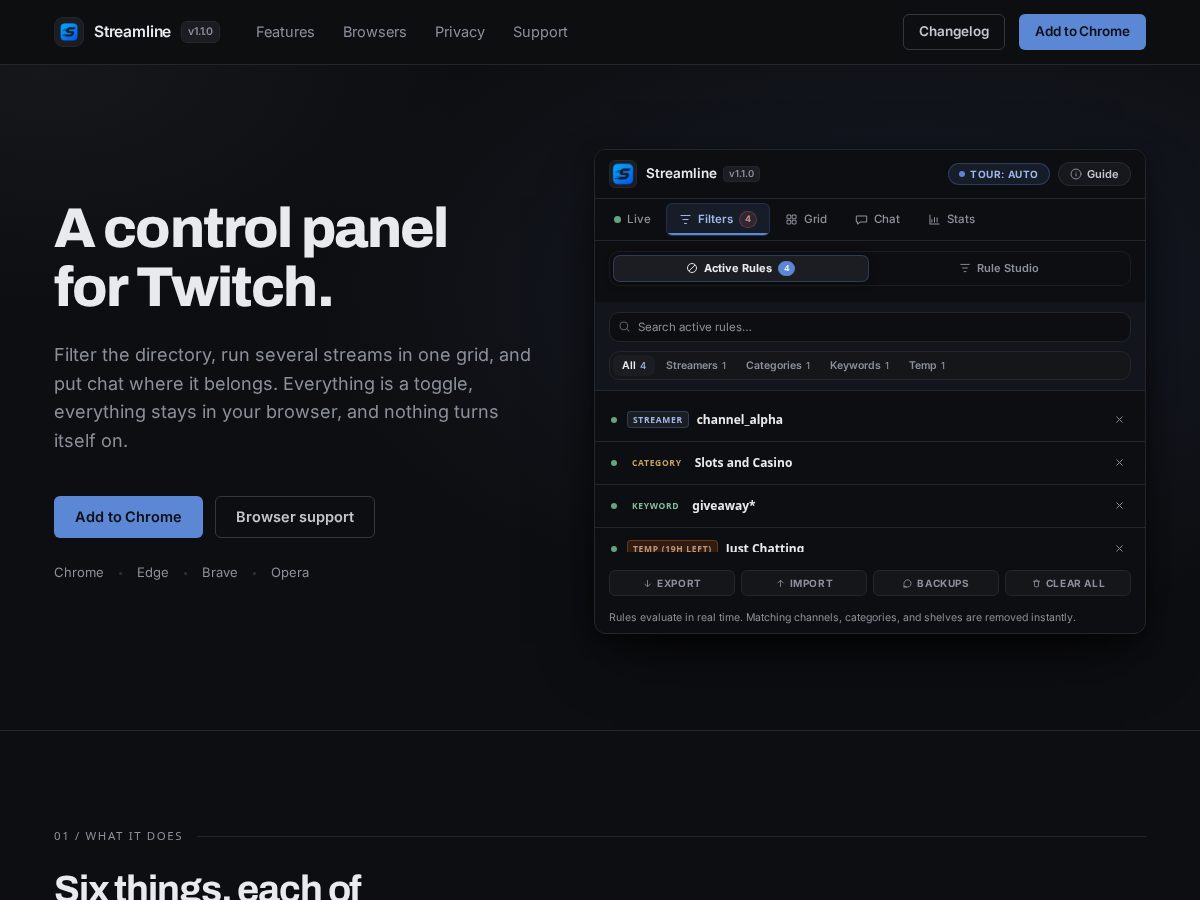This screenshot has height=900, width=1200.
Task: Switch to the Rule Studio segment
Action: [x=999, y=268]
